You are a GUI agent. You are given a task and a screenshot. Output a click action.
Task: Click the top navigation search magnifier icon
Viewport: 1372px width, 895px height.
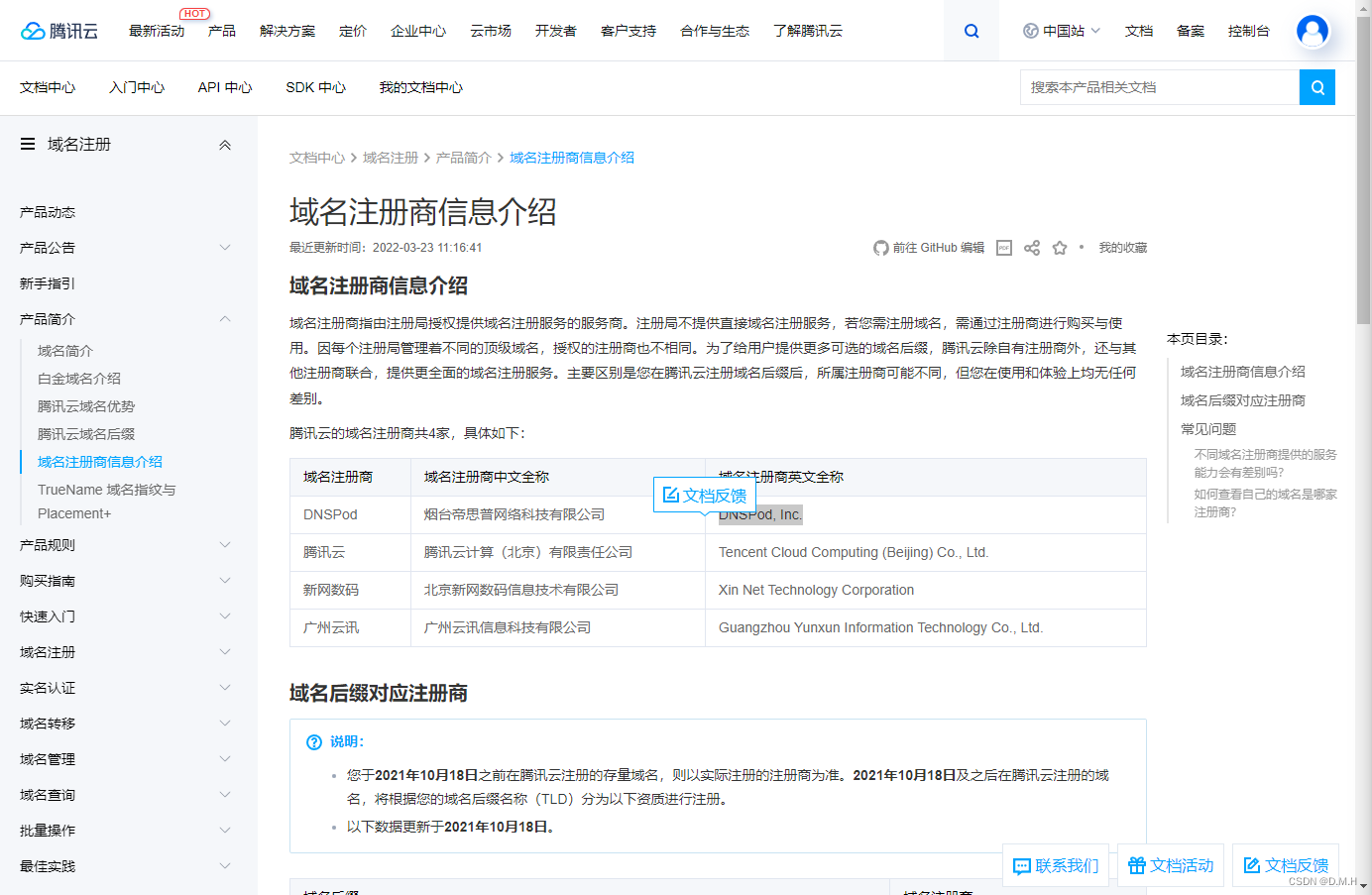click(x=972, y=31)
